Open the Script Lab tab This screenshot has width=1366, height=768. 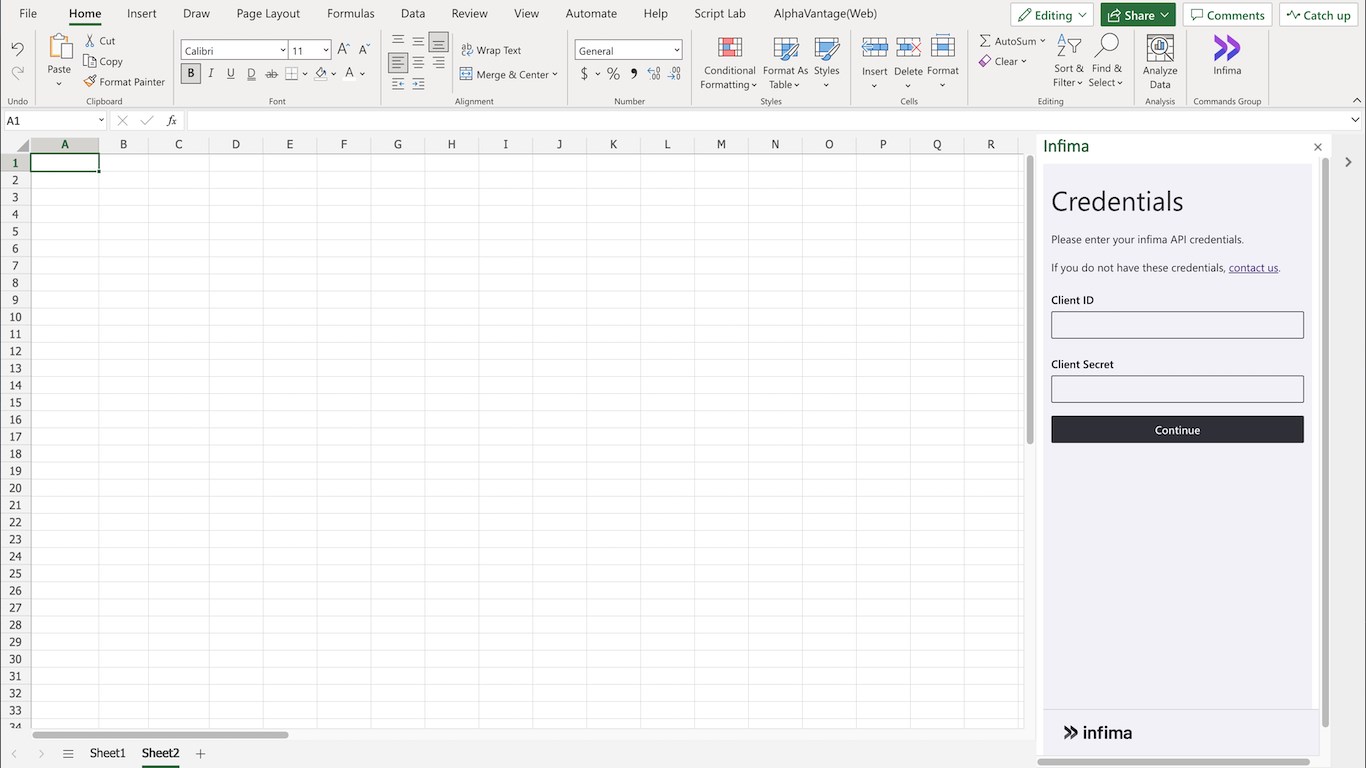coord(720,14)
